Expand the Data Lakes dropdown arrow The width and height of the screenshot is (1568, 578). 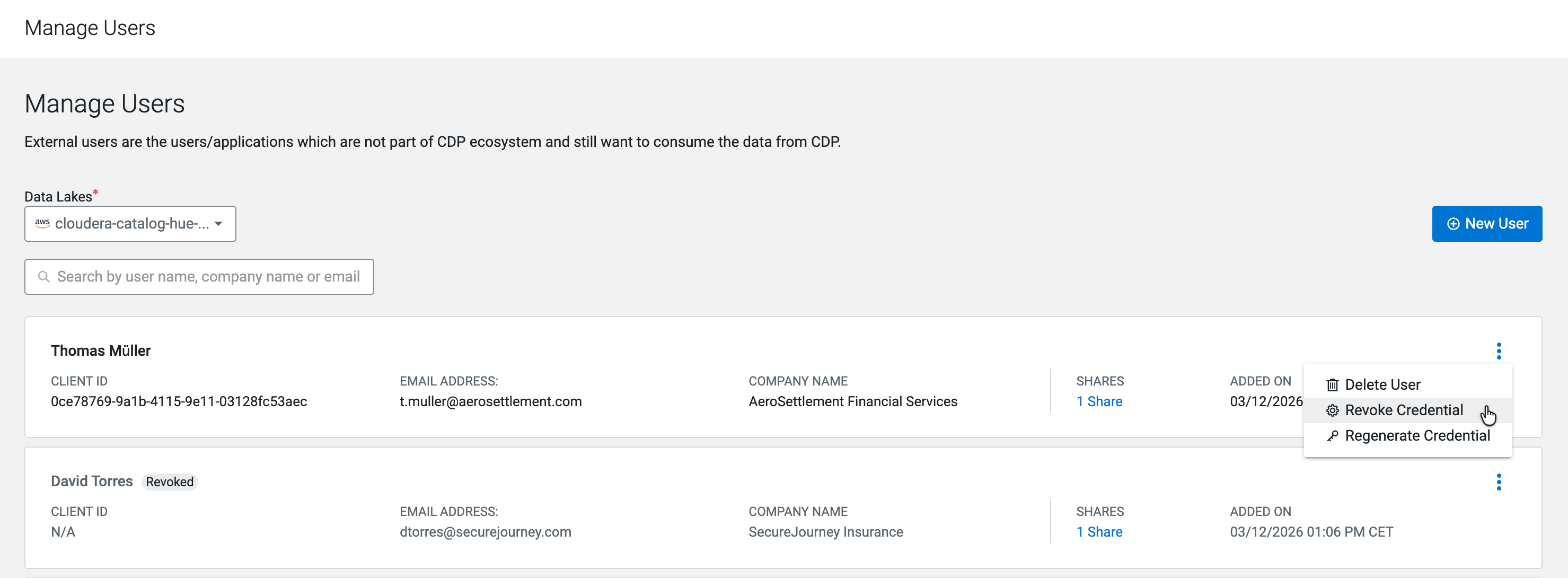(x=218, y=224)
